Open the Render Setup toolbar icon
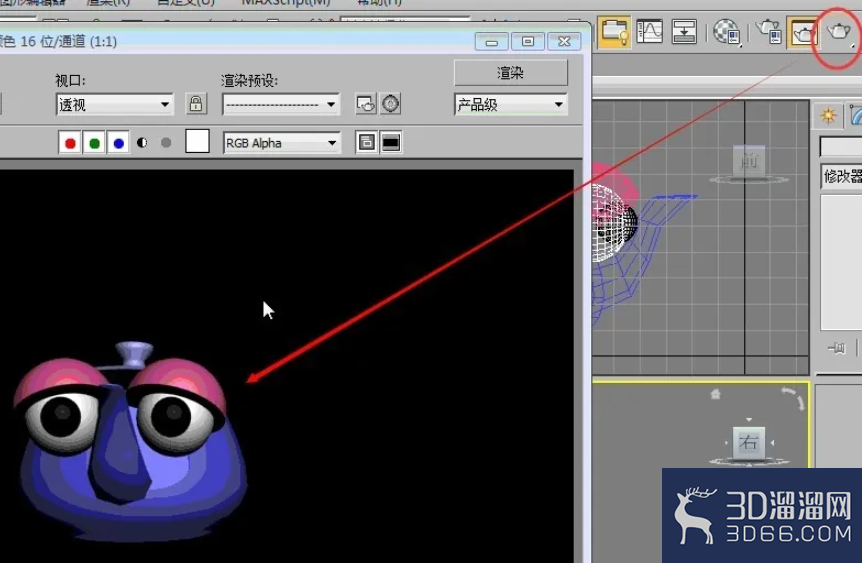The height and width of the screenshot is (563, 862). [x=768, y=31]
